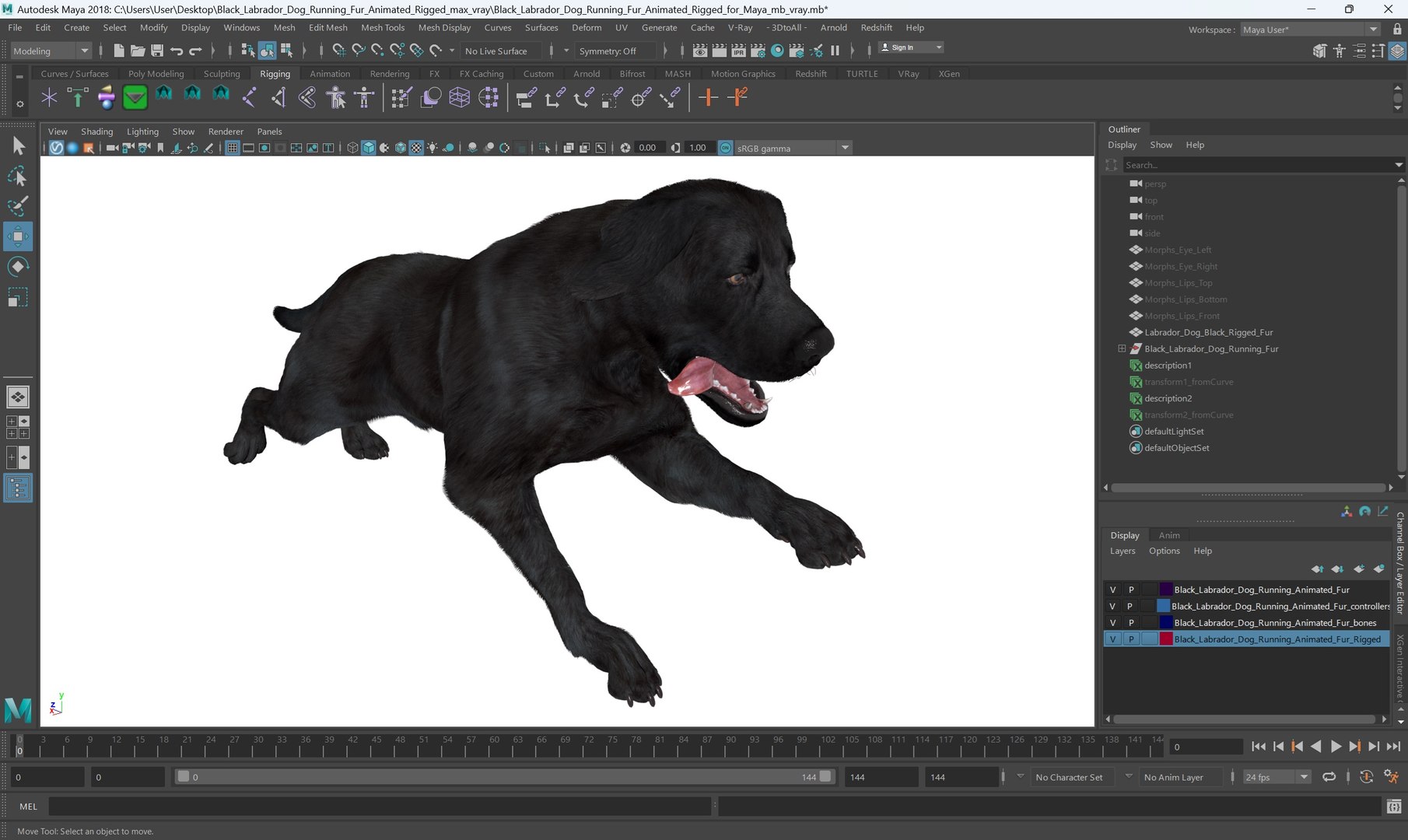Click the current frame input field
The width and height of the screenshot is (1408, 840).
click(1205, 747)
